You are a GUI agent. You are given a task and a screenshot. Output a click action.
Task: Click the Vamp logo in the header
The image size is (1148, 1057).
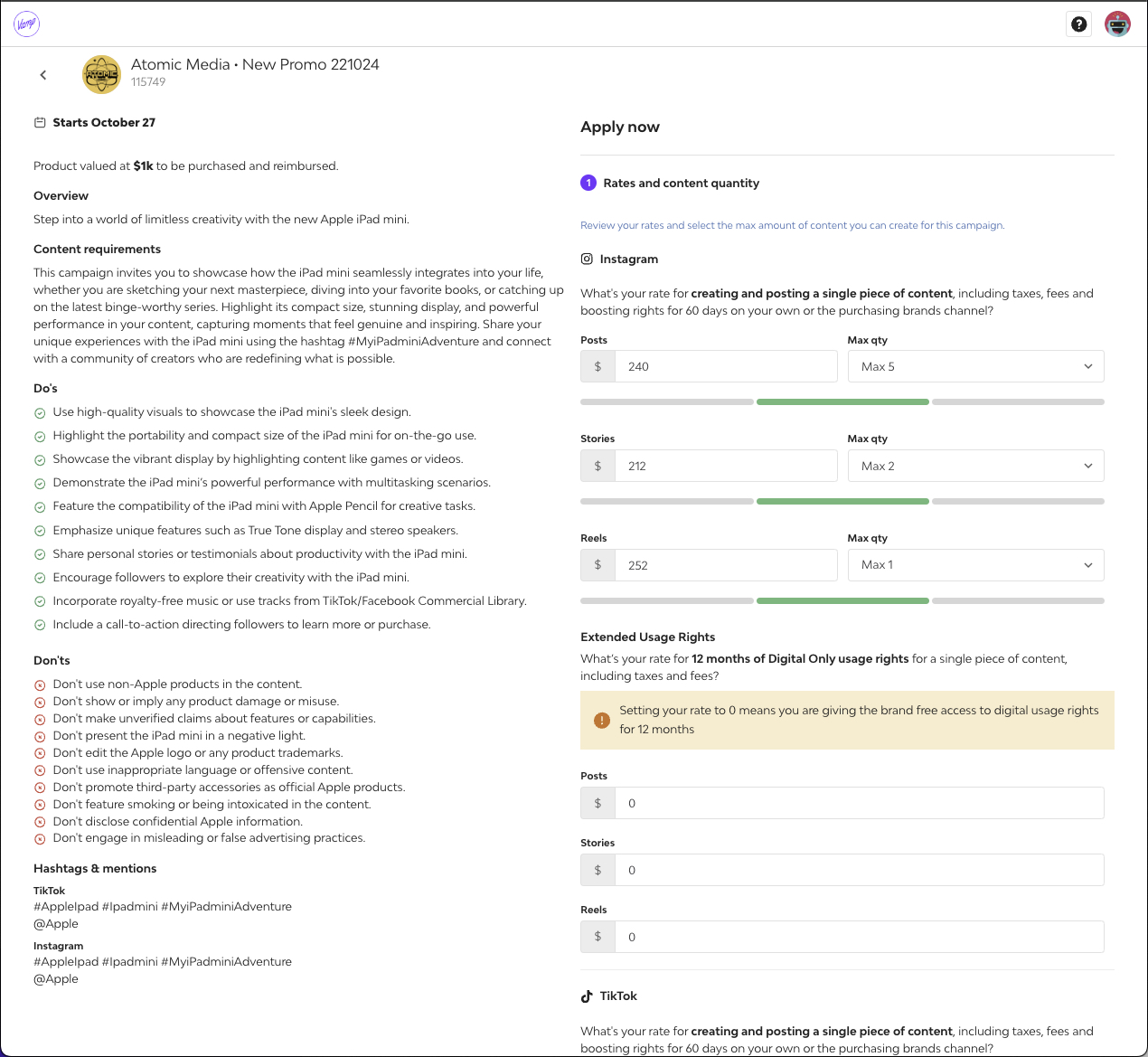coord(27,24)
